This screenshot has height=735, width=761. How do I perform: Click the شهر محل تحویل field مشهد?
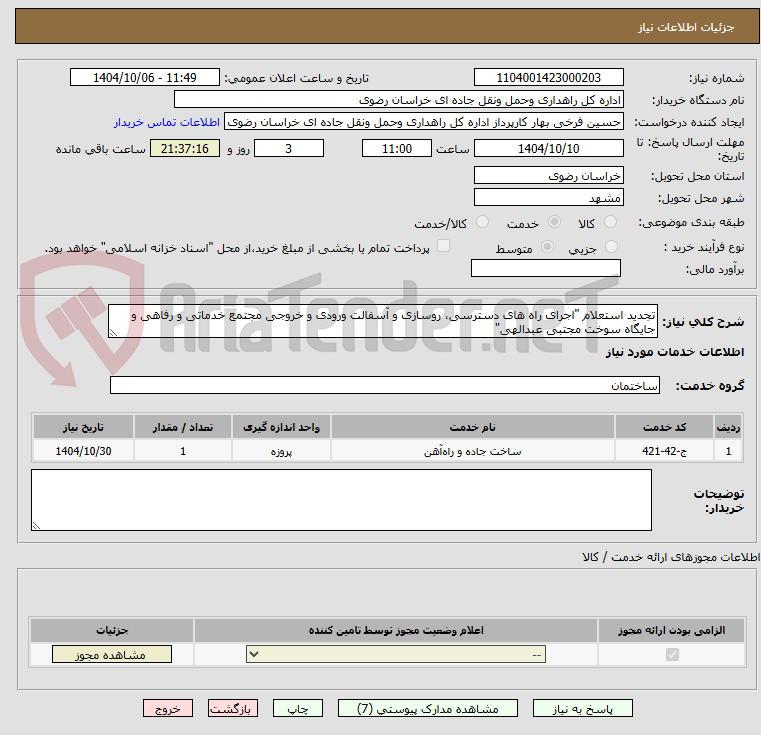pos(548,198)
